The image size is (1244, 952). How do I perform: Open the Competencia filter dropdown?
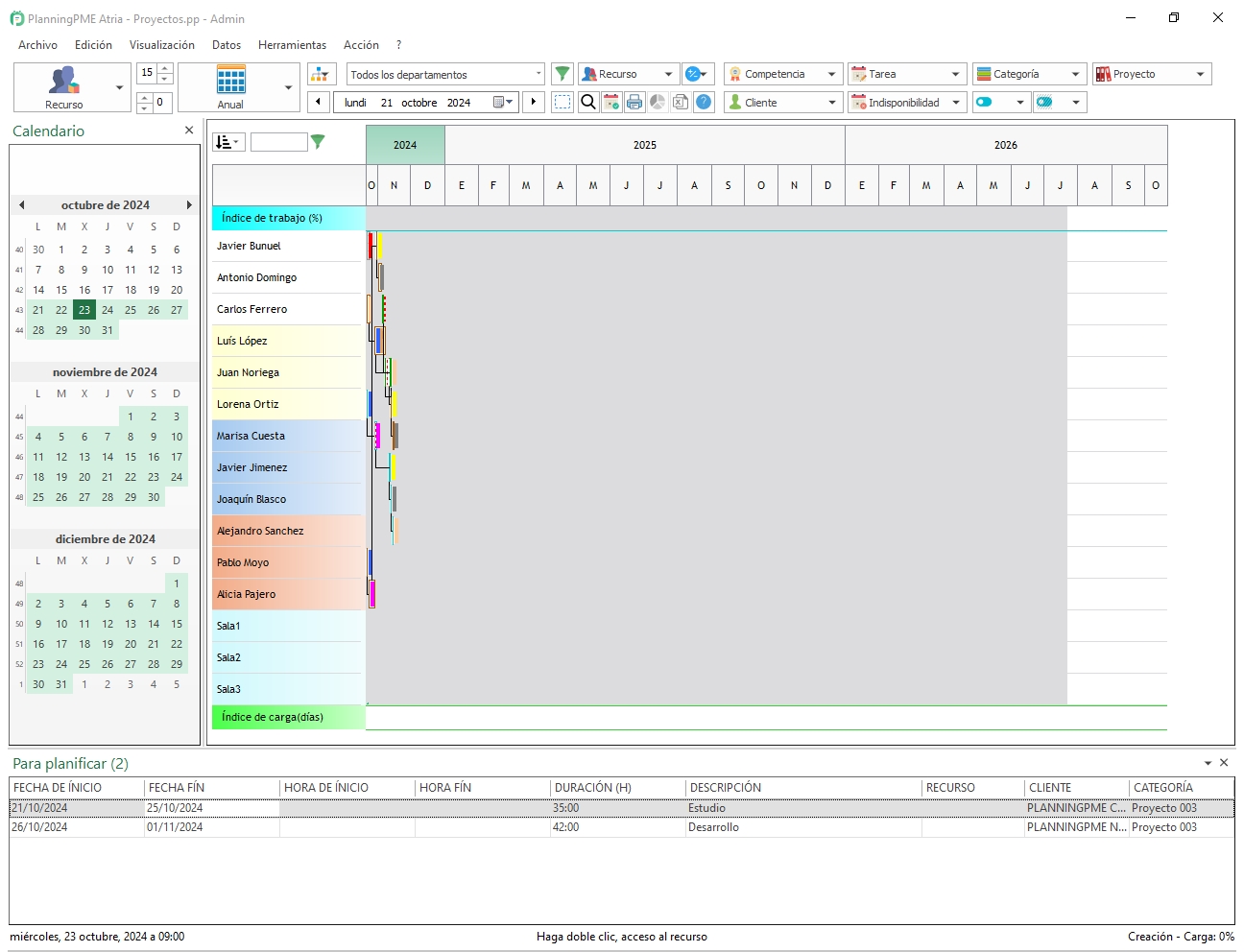783,74
